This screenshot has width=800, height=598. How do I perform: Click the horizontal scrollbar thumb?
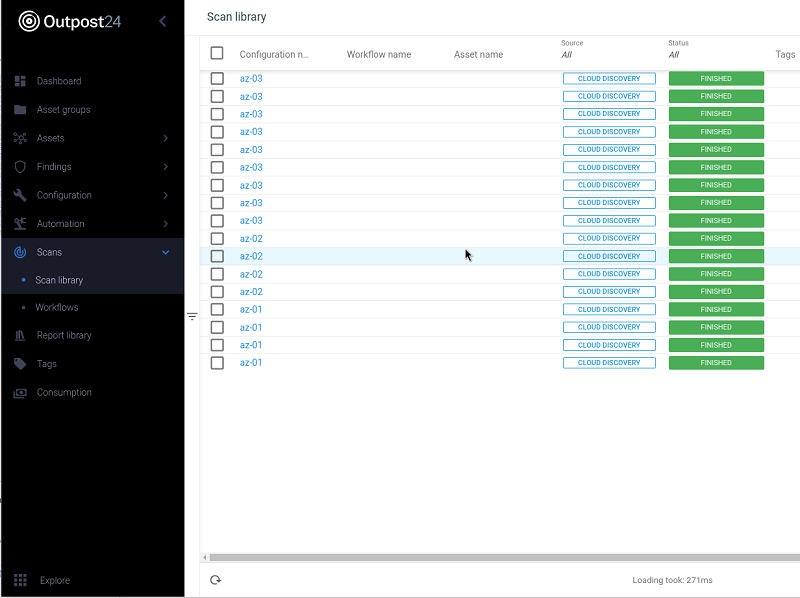click(x=505, y=557)
